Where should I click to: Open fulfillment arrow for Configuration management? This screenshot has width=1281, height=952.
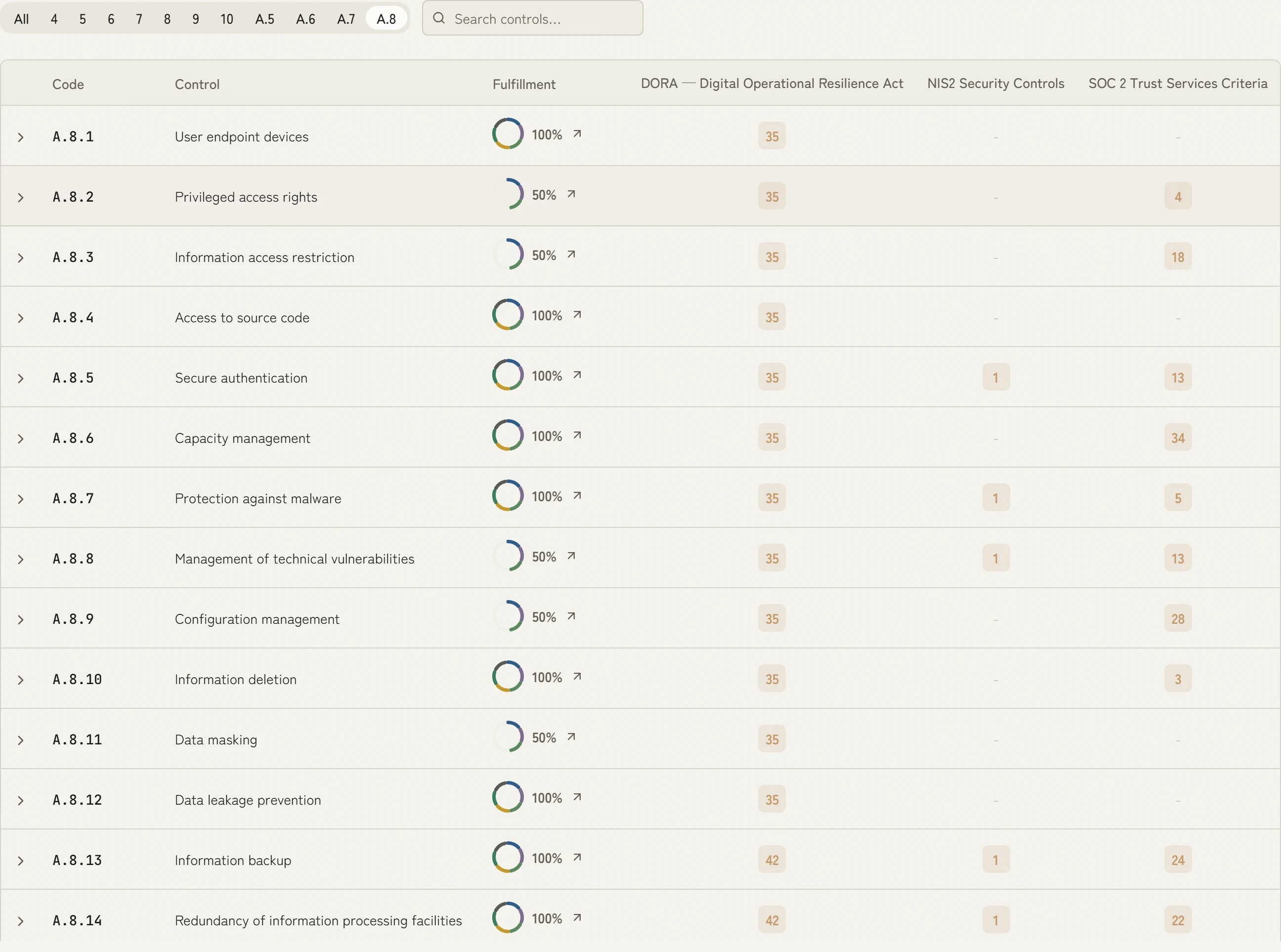(571, 616)
